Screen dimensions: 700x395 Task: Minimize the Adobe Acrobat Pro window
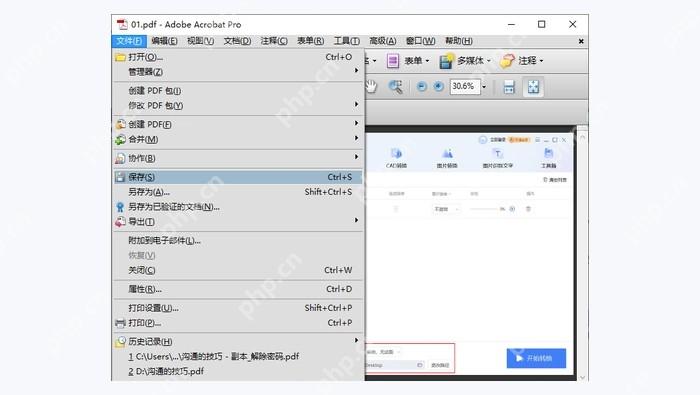(511, 25)
